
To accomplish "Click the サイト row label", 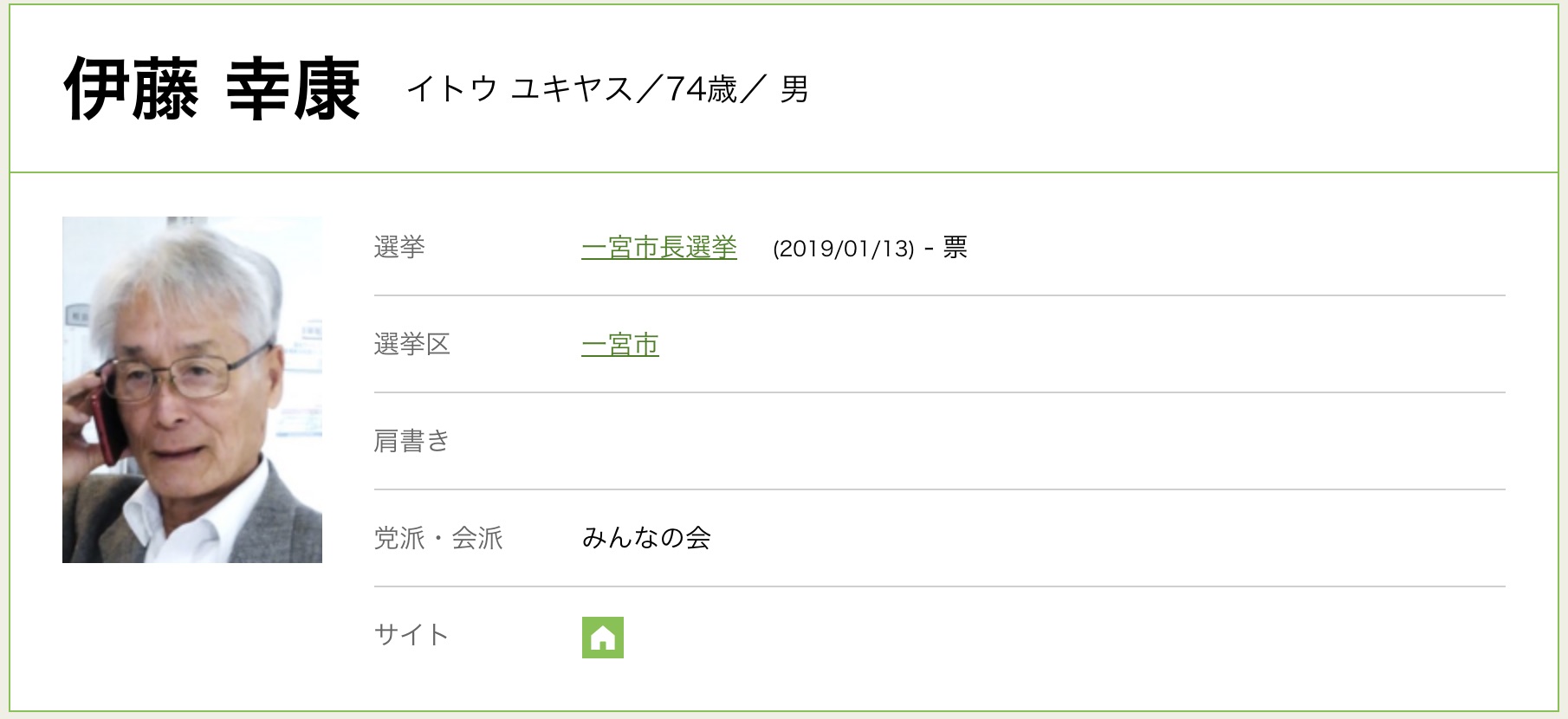I will (411, 635).
